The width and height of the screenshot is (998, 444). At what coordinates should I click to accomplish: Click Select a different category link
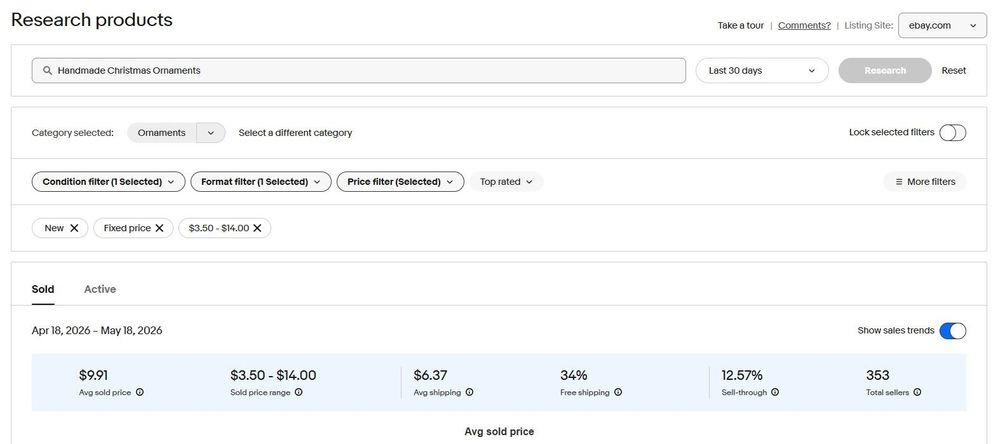tap(295, 133)
